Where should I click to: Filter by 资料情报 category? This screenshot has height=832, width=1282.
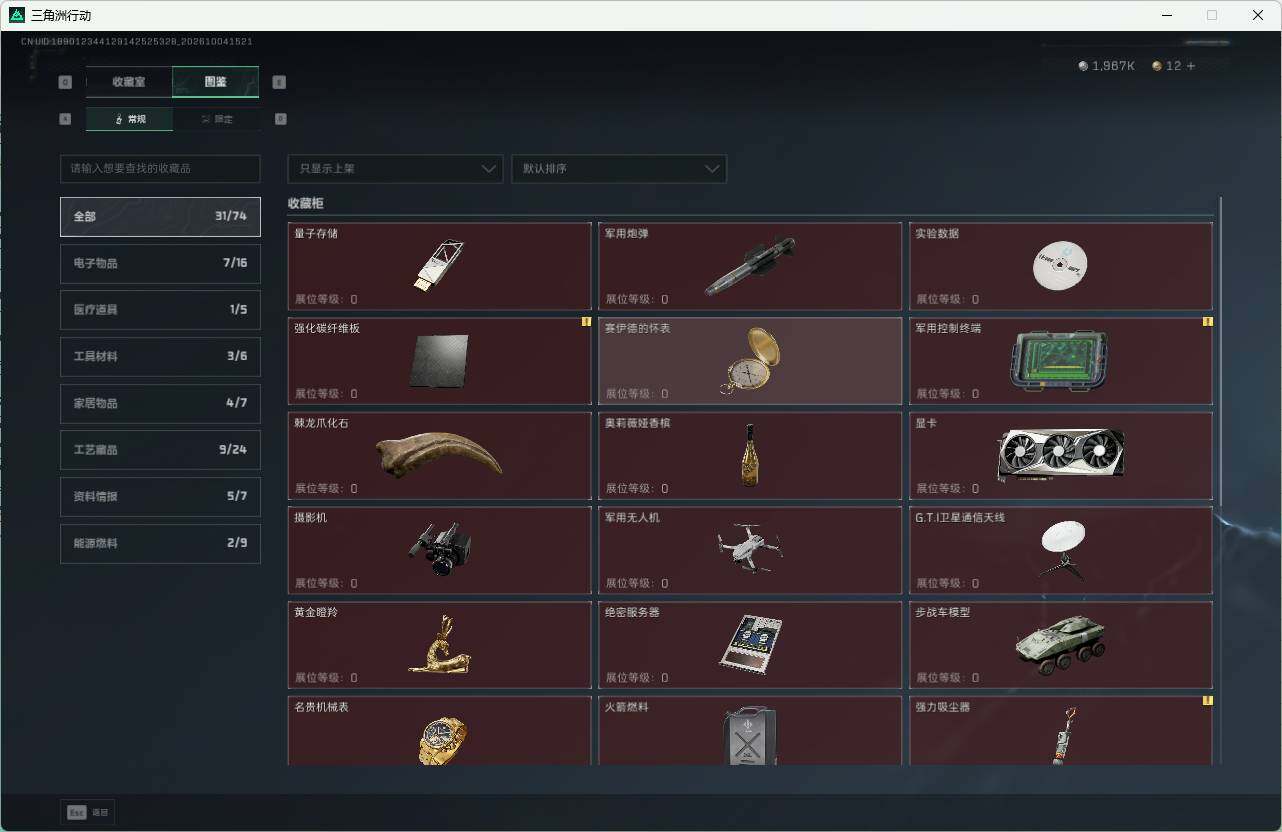coord(160,496)
